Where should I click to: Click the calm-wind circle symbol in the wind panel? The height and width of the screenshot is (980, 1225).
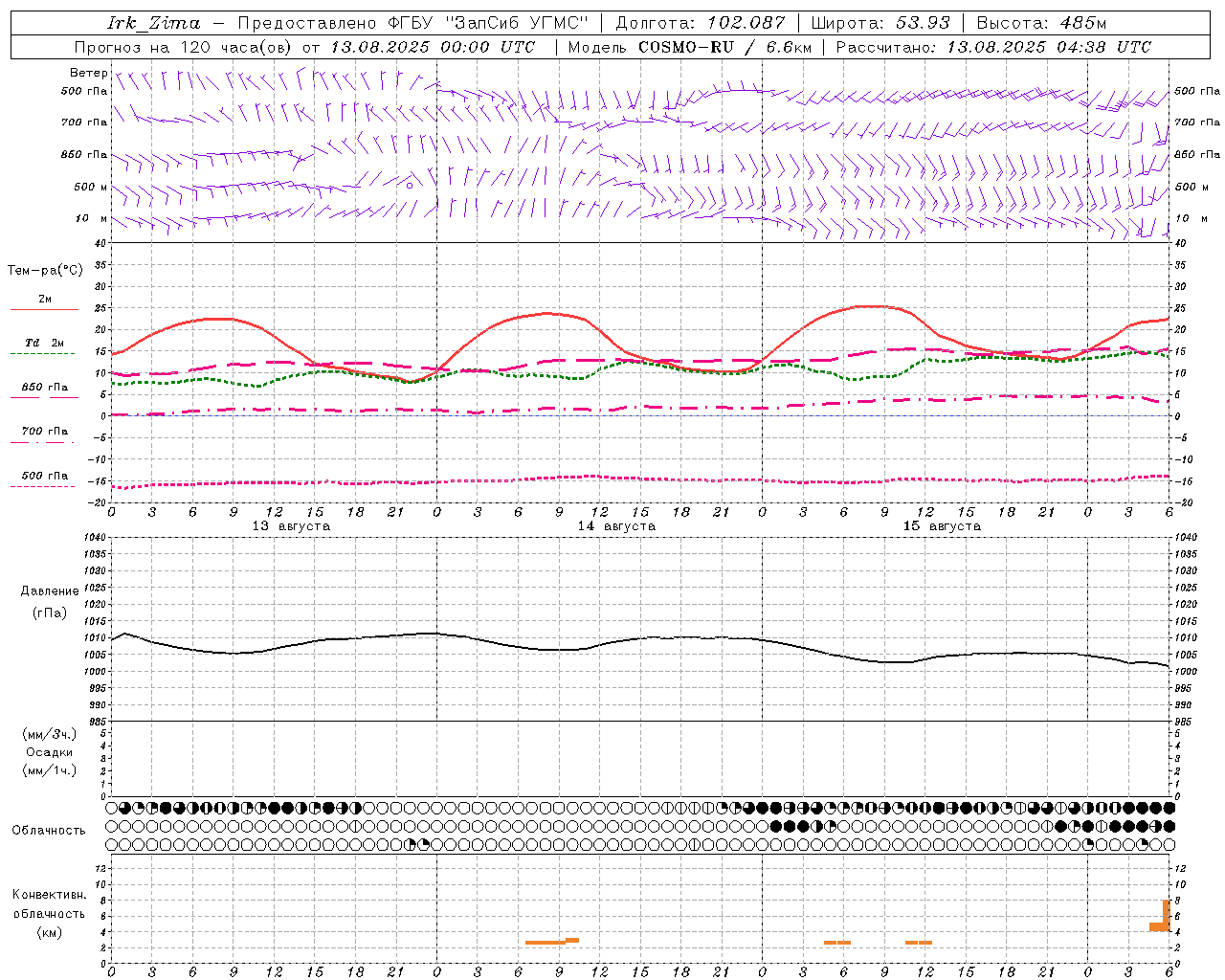click(409, 186)
